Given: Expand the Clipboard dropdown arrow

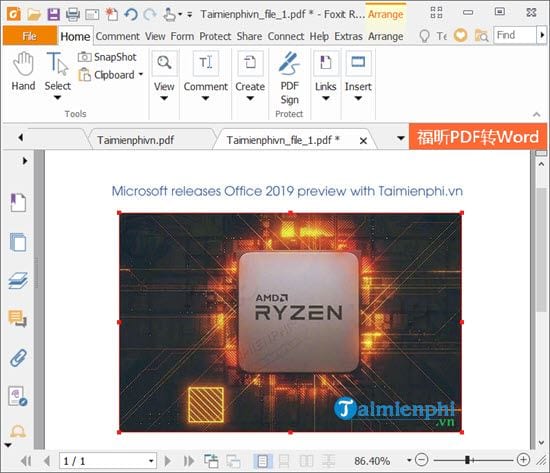Looking at the screenshot, I should (141, 74).
